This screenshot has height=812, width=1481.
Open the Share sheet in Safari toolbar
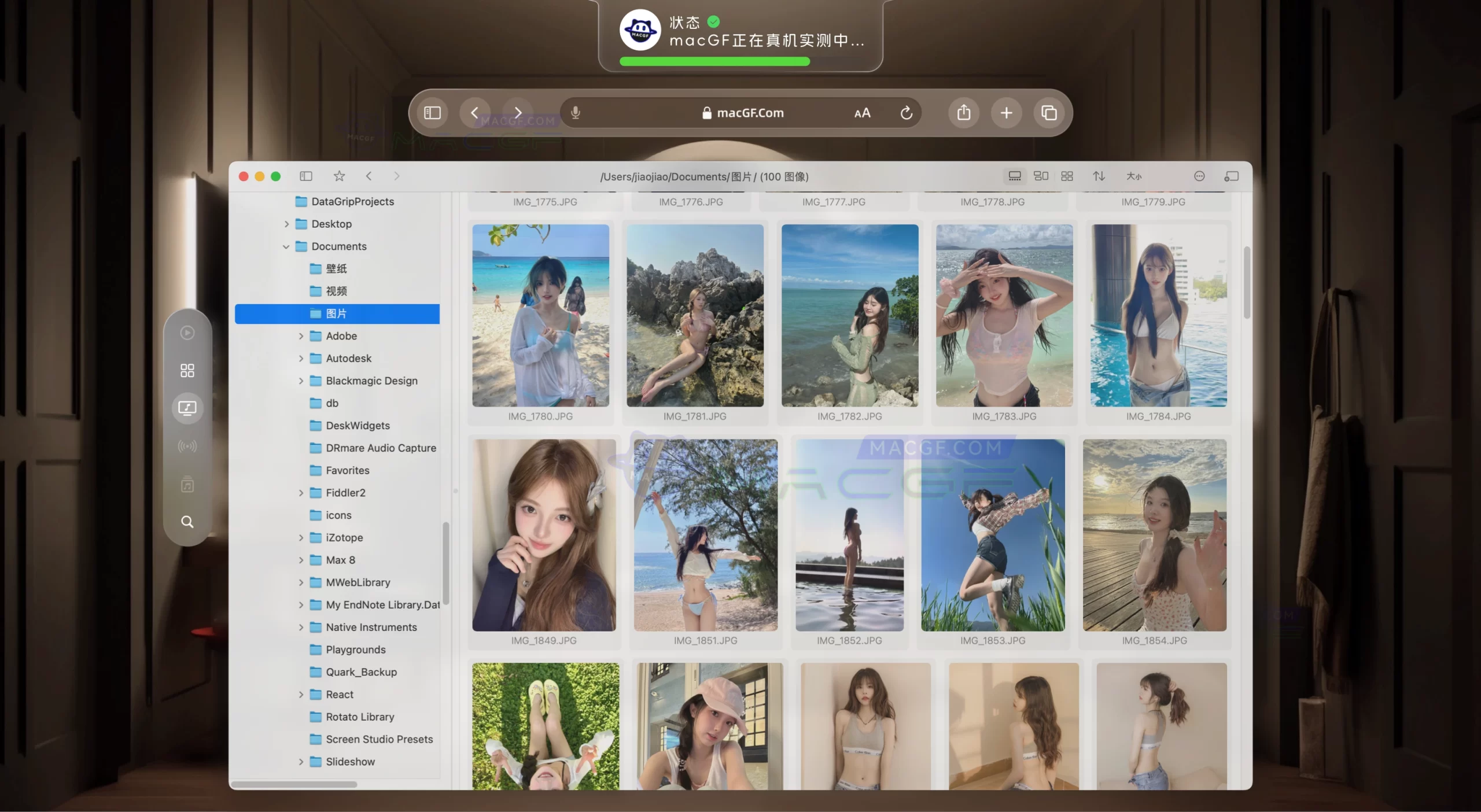point(963,112)
